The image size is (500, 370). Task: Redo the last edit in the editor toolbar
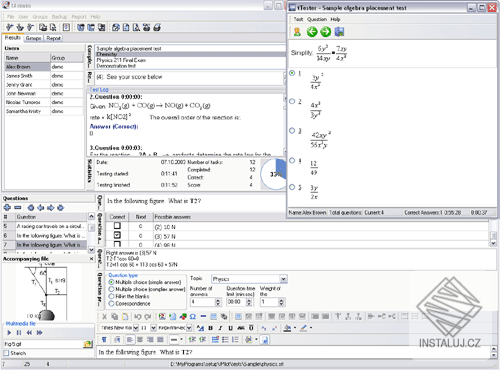pos(148,317)
